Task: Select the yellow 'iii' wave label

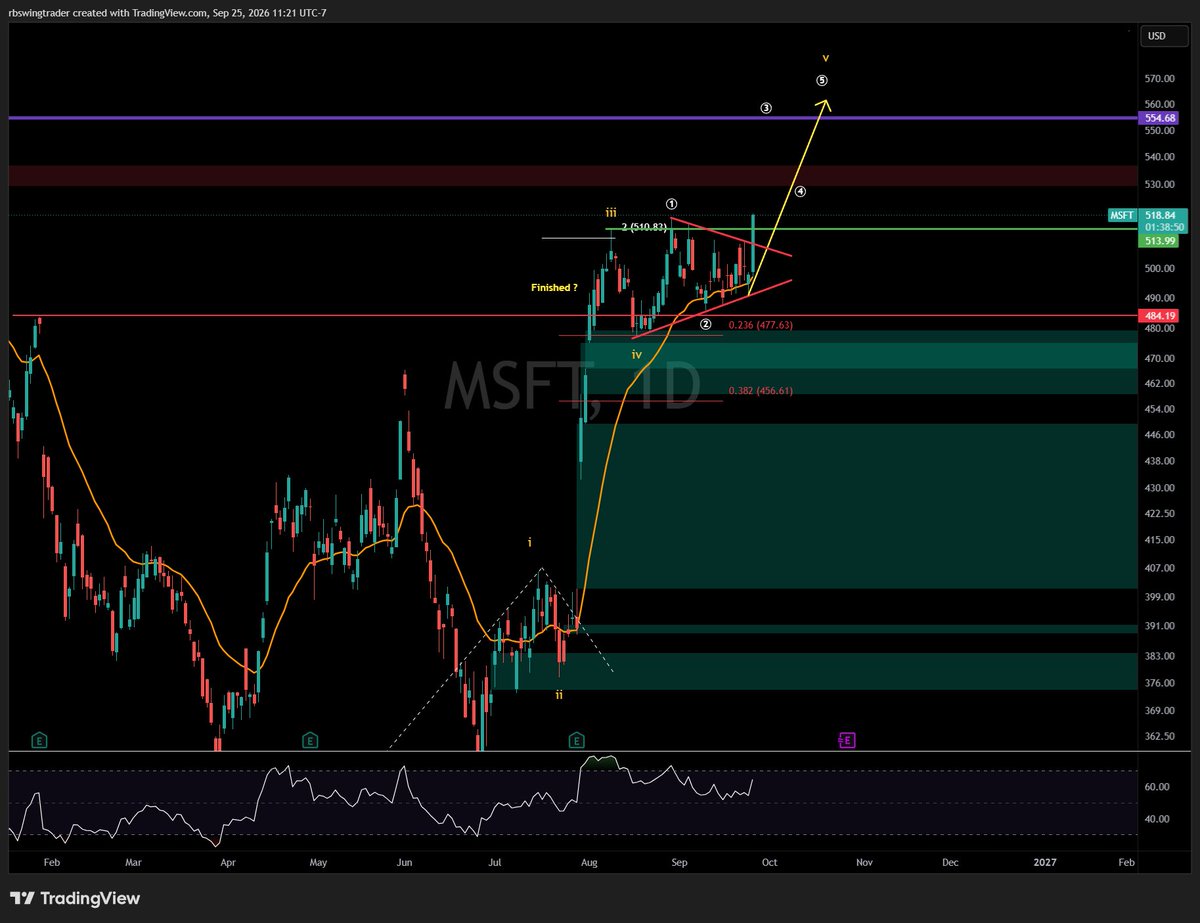Action: click(x=610, y=212)
